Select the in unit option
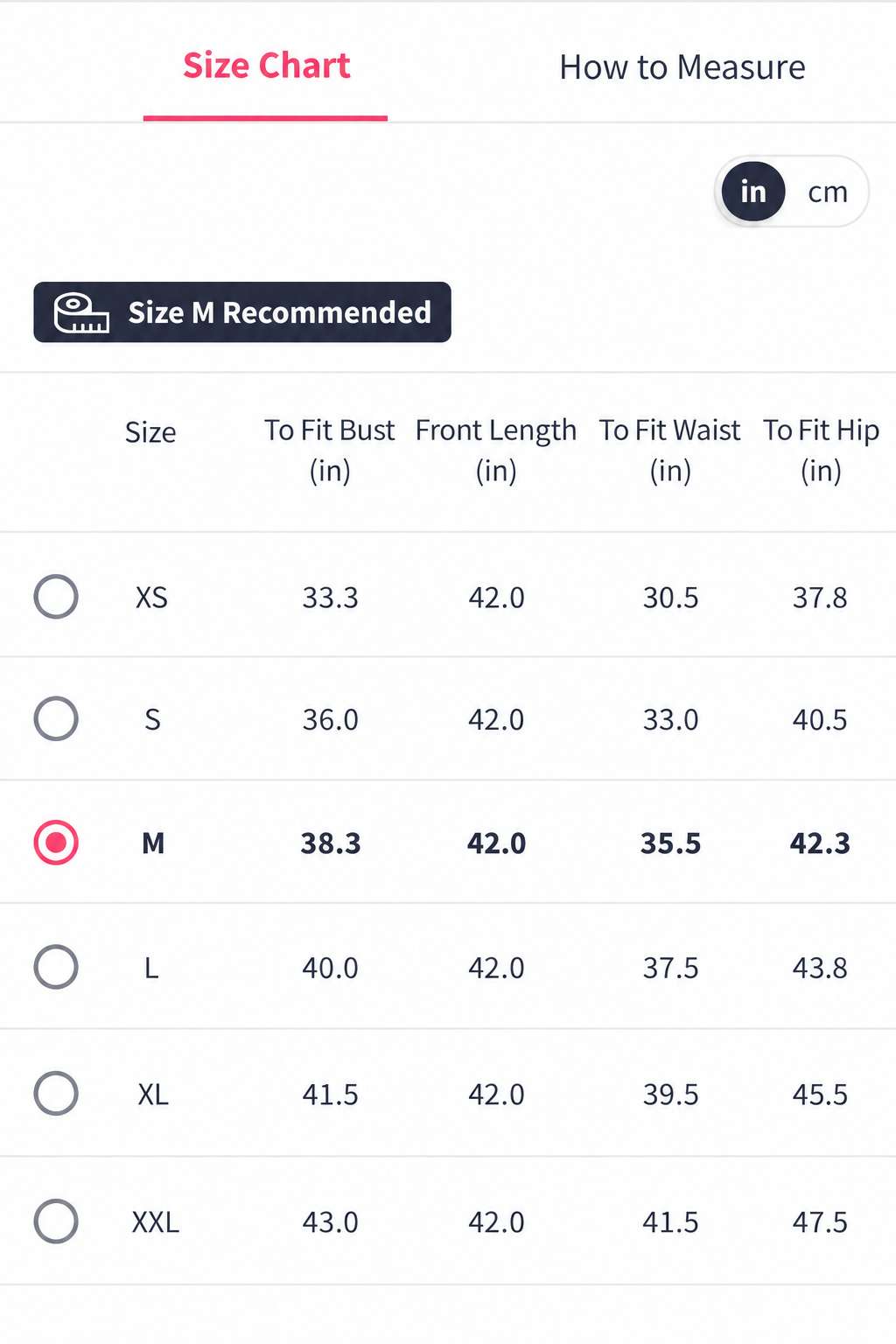Image resolution: width=896 pixels, height=1344 pixels. pos(753,192)
